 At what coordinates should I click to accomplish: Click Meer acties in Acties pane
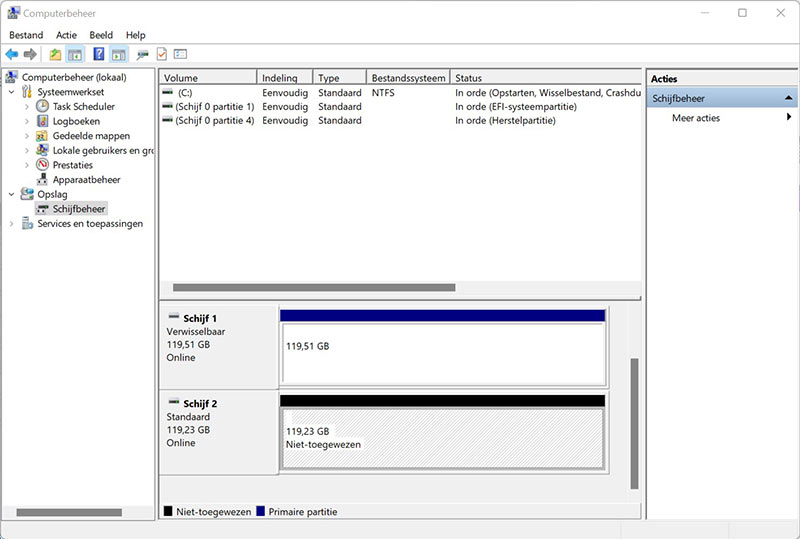coord(696,118)
